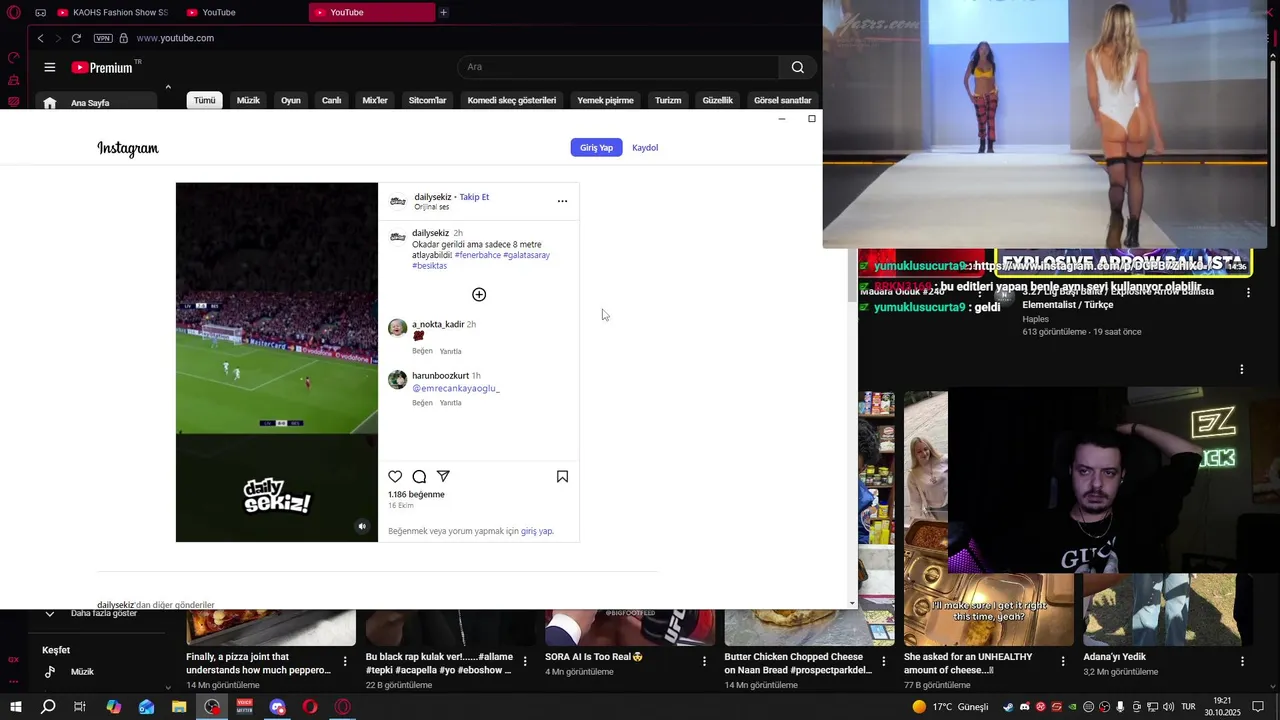
Task: Select the Sitcom'lar filter chip
Action: 427,100
